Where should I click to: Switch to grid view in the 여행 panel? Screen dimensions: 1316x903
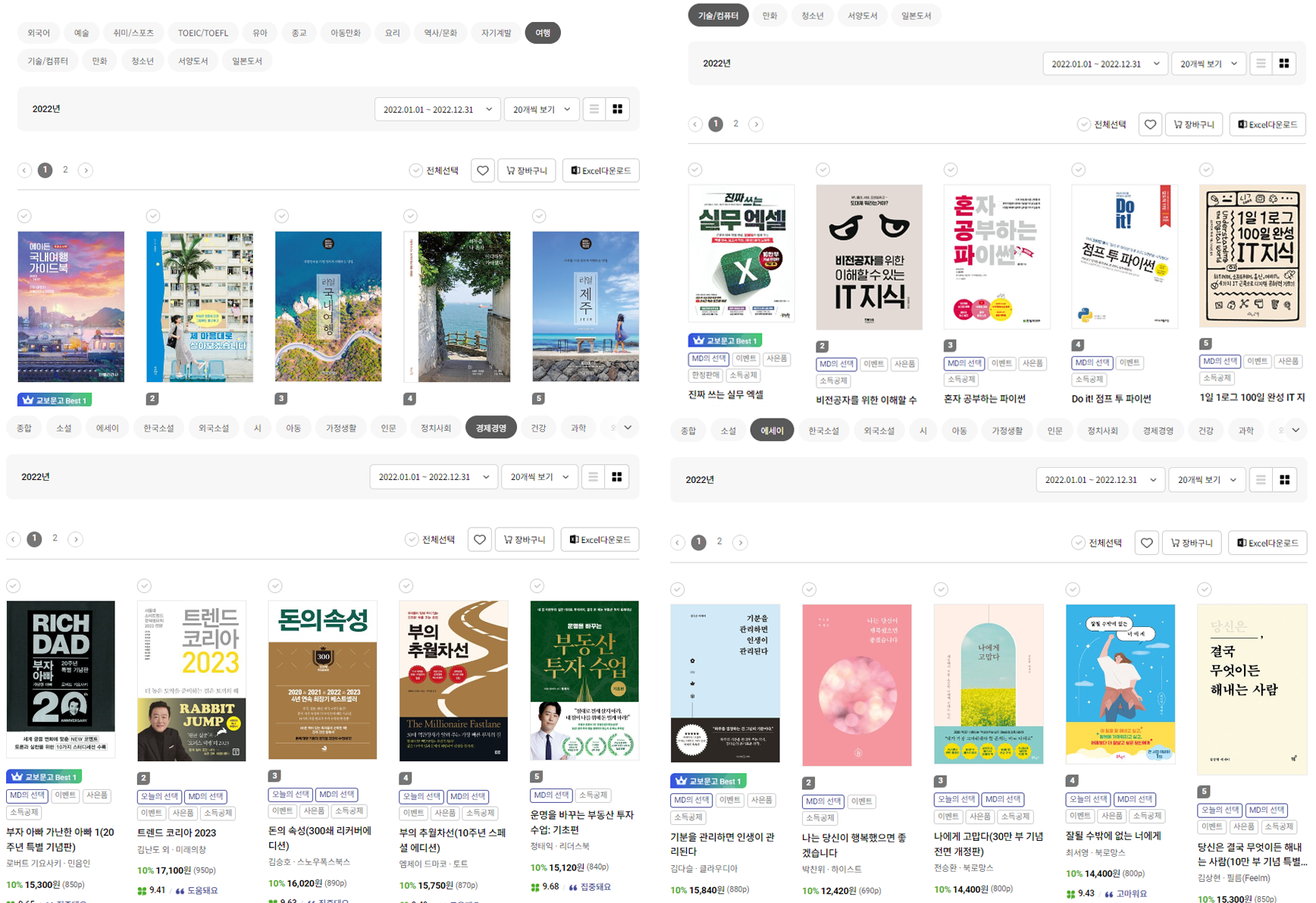click(618, 109)
